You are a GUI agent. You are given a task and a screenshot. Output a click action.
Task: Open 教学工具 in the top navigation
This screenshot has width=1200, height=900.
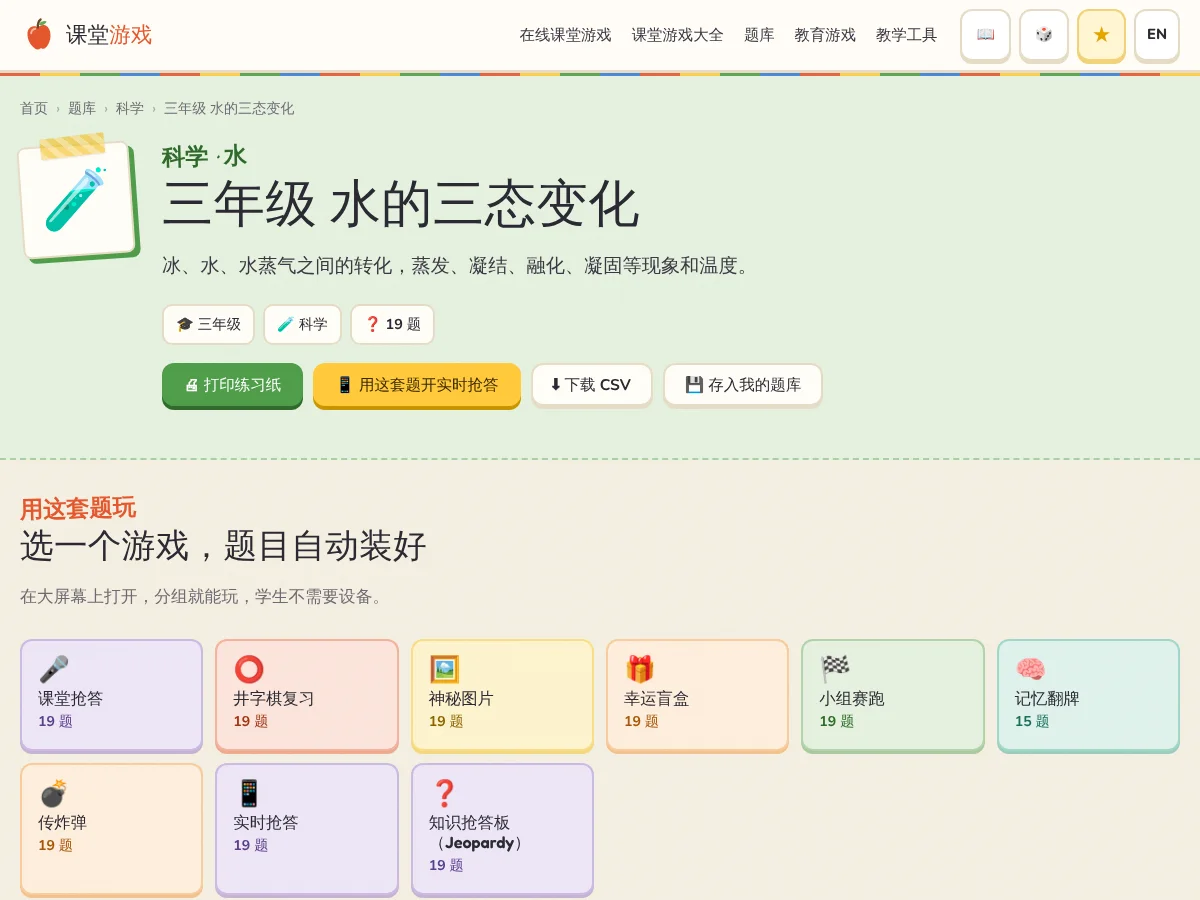tap(906, 35)
